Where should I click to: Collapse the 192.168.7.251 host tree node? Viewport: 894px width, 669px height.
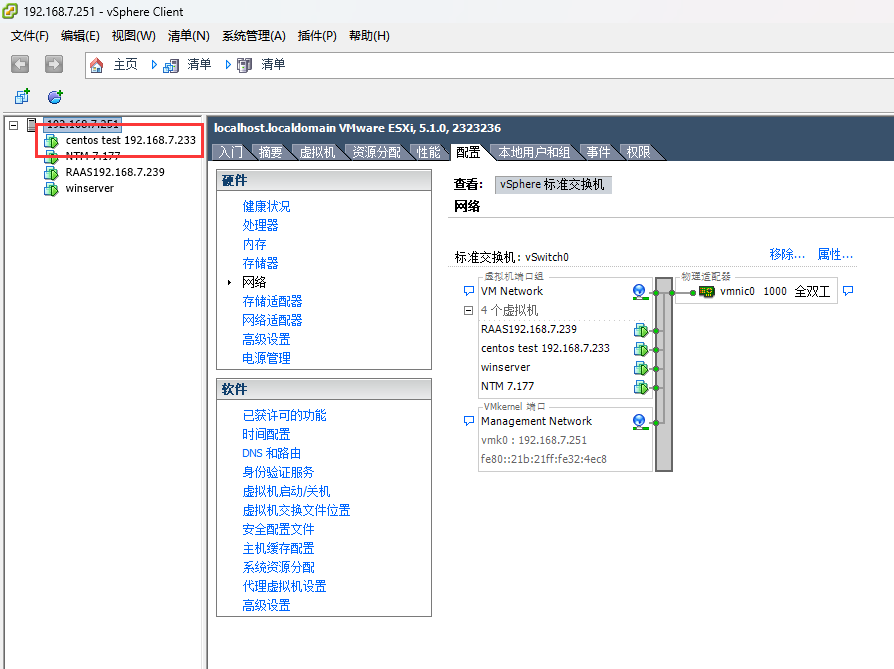14,125
